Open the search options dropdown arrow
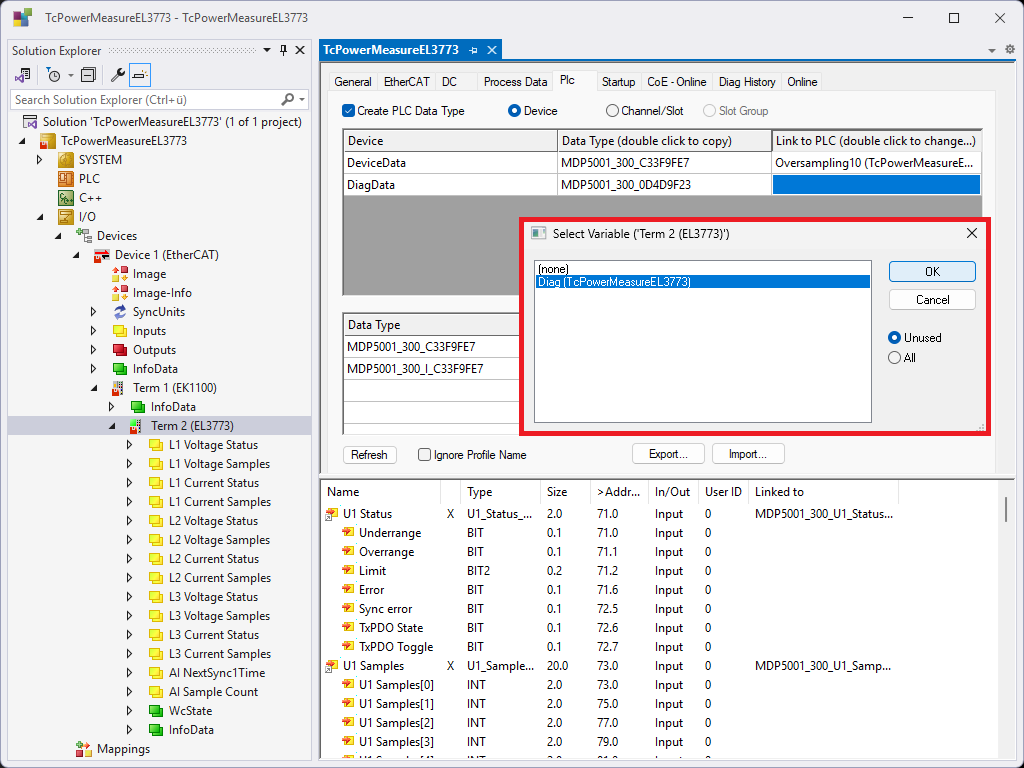 tap(302, 100)
